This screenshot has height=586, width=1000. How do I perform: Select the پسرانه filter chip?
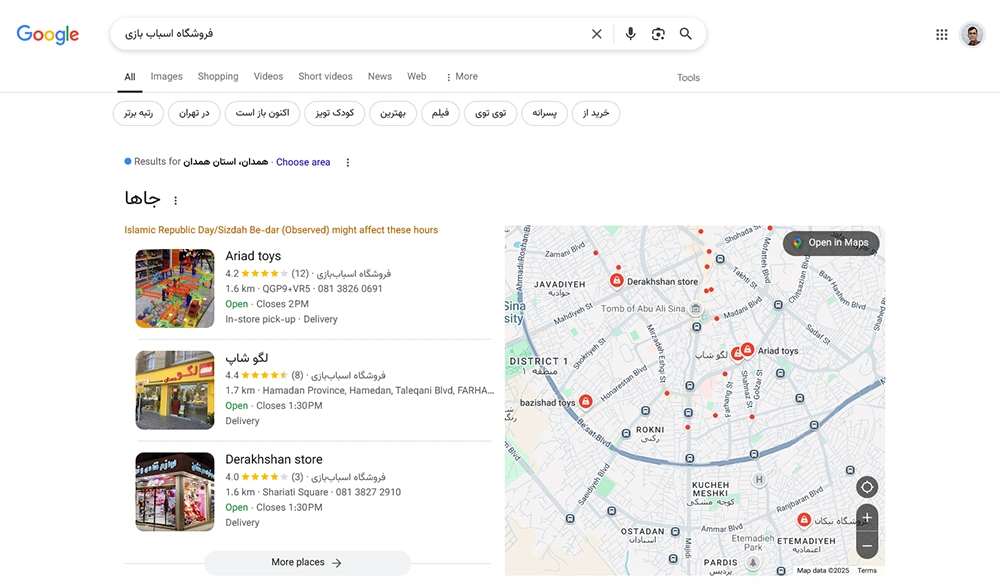tap(545, 114)
